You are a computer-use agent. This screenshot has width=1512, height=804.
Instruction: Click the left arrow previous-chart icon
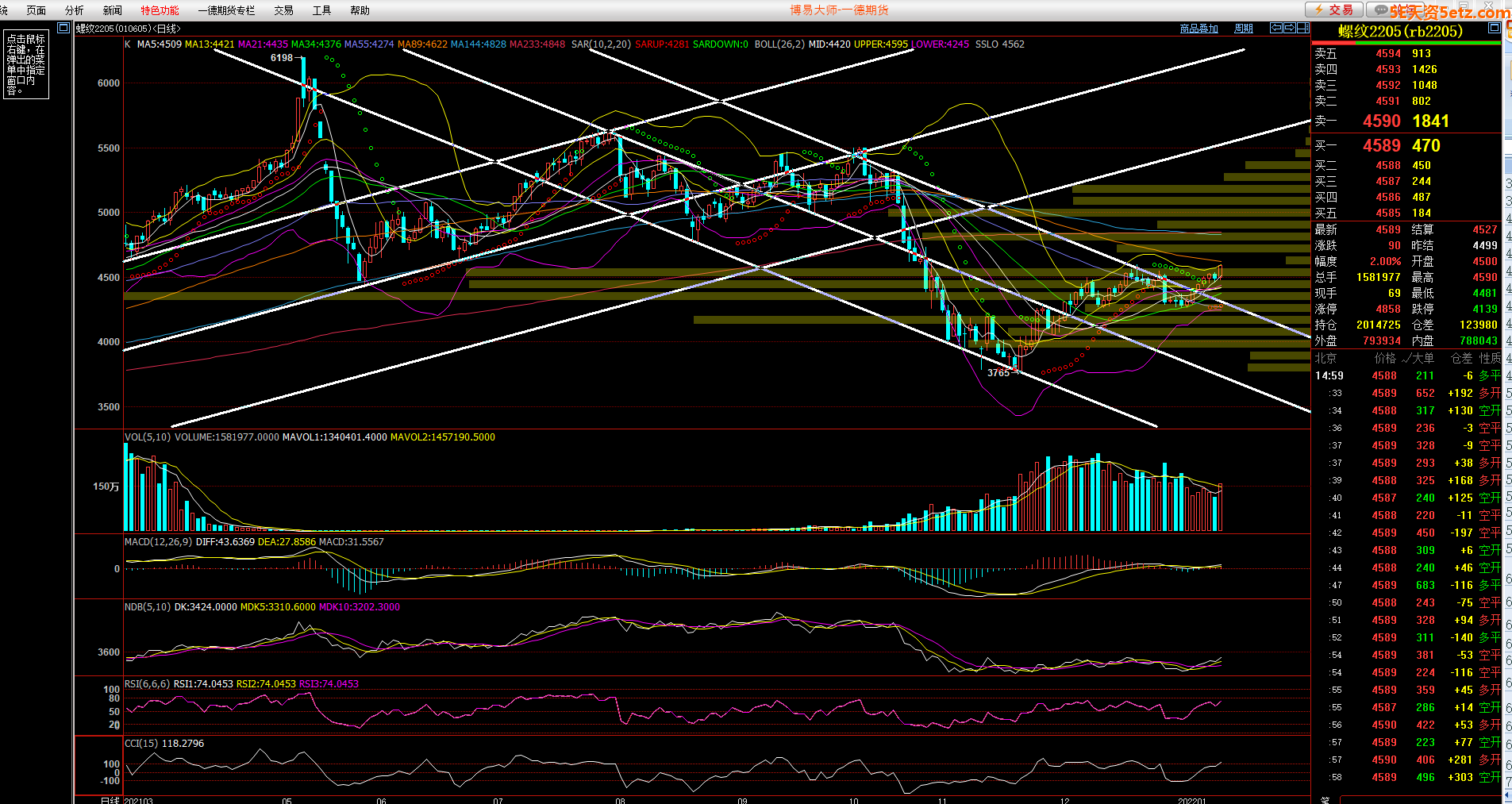[x=1276, y=28]
